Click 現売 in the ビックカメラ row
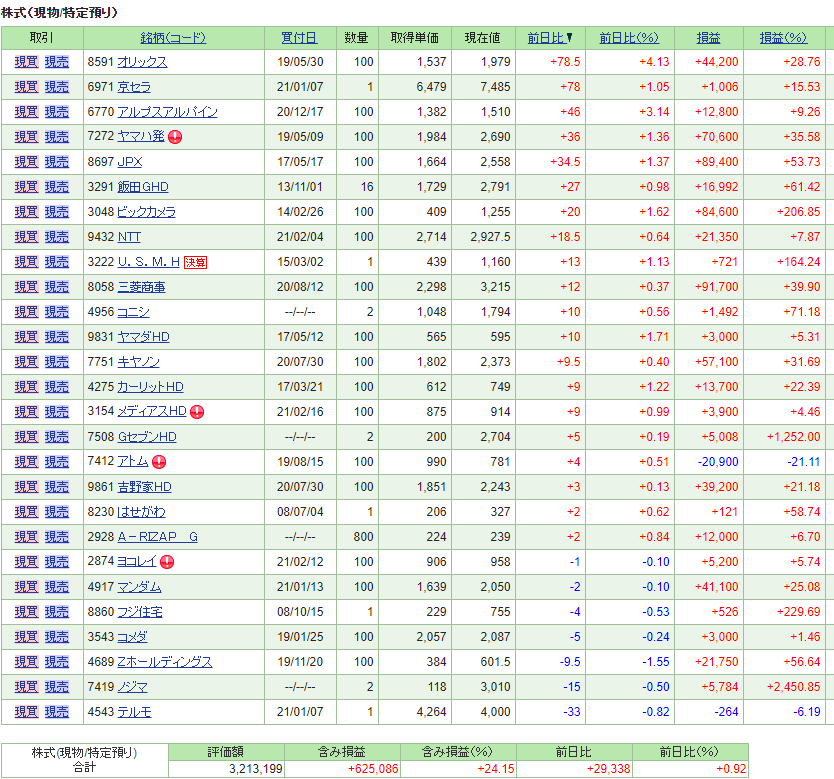 coord(57,212)
